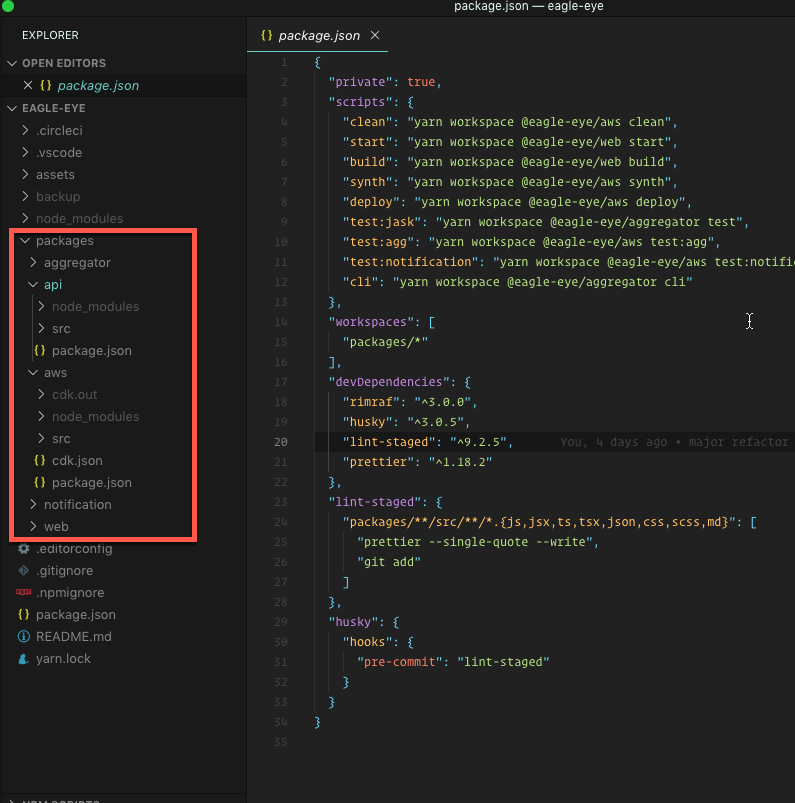Click the git blame annotation 'You, 4 days ago'

pyautogui.click(x=614, y=442)
